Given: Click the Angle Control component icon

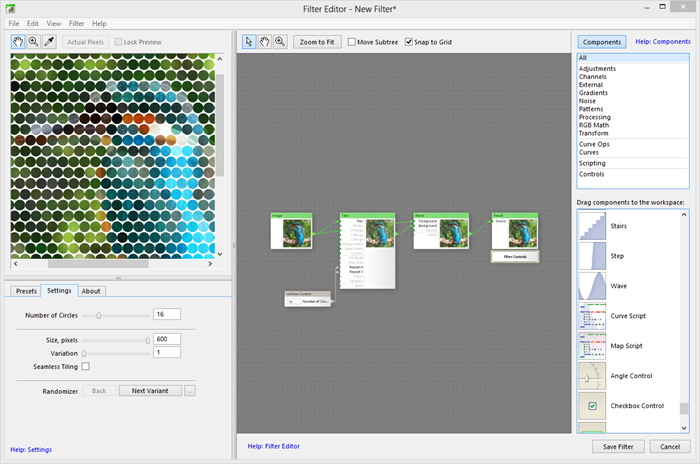Looking at the screenshot, I should 593,376.
